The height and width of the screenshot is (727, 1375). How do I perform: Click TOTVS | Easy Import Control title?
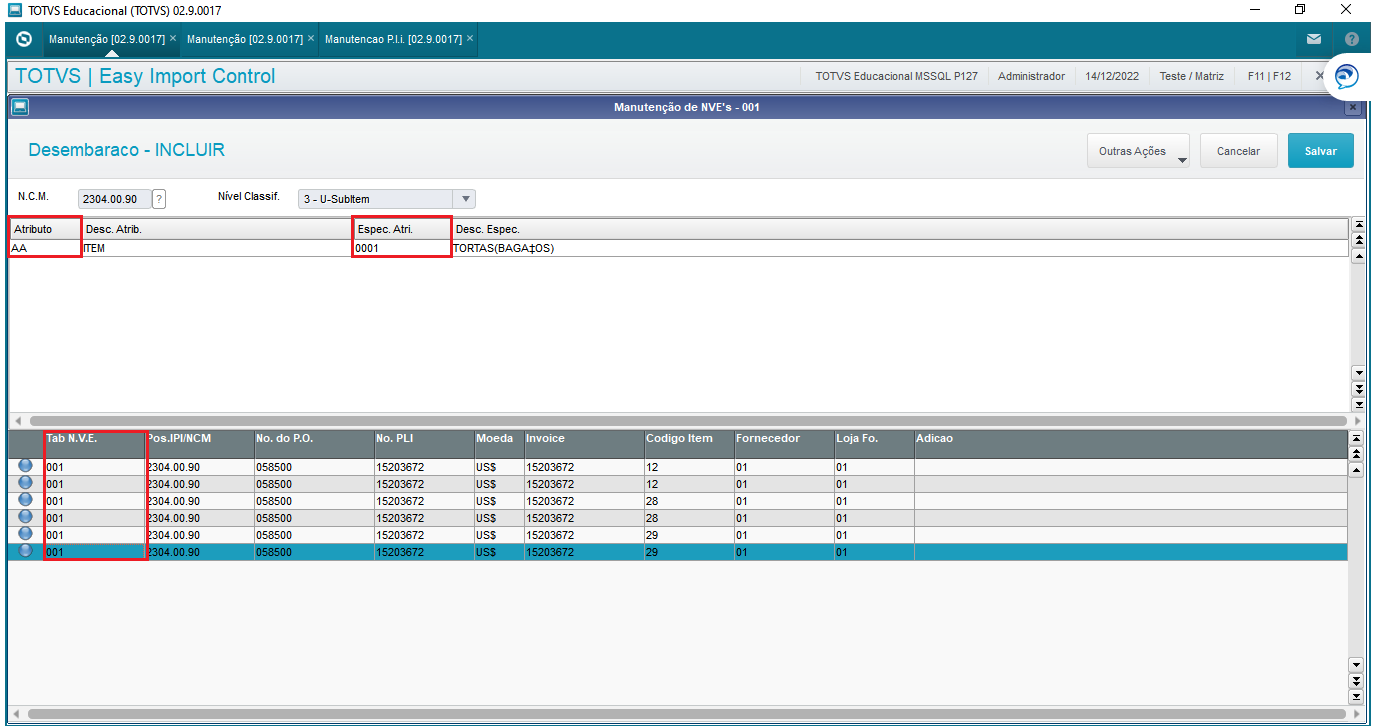pyautogui.click(x=145, y=77)
